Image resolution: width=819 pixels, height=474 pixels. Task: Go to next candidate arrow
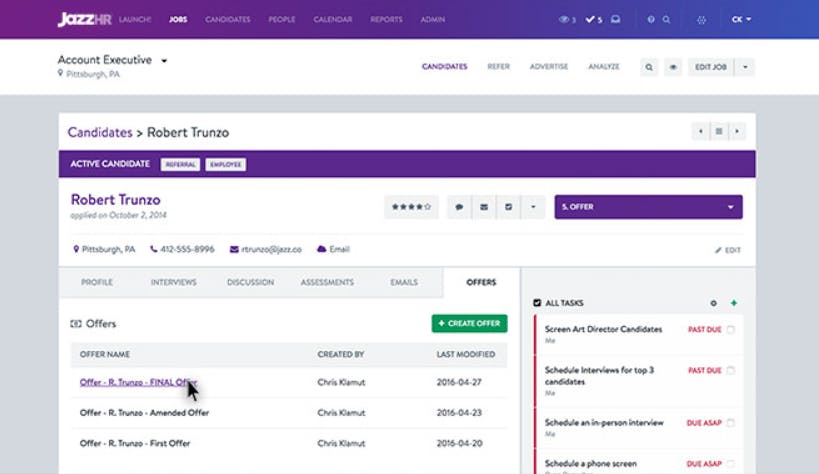pyautogui.click(x=737, y=131)
